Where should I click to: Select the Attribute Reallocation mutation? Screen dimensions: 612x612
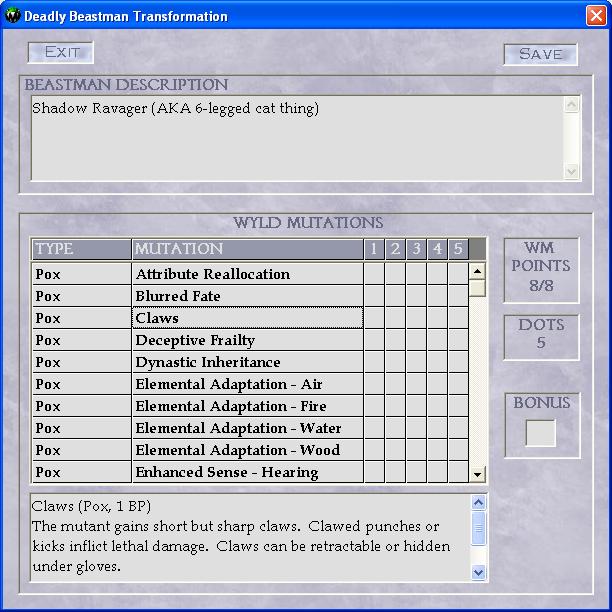[248, 274]
